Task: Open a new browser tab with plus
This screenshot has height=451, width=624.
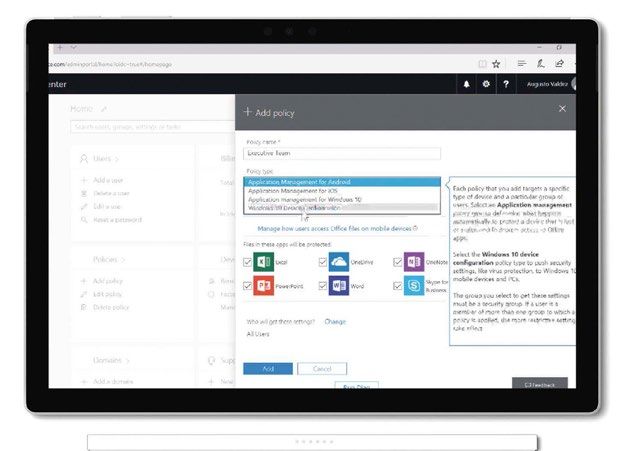Action: click(x=60, y=48)
